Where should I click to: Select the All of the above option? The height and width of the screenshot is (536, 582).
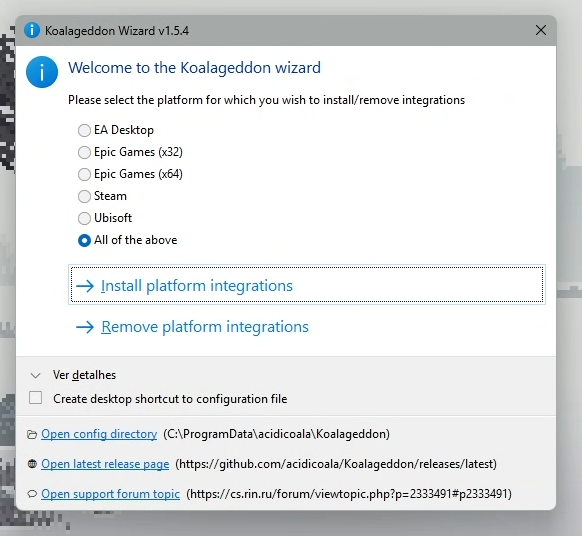tap(84, 241)
